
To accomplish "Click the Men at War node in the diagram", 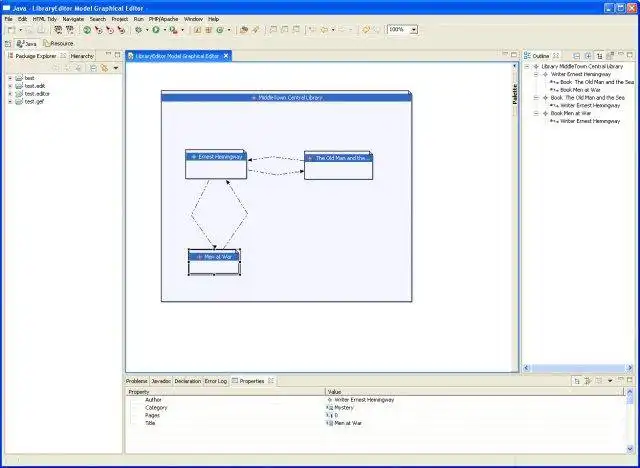I will click(x=214, y=262).
